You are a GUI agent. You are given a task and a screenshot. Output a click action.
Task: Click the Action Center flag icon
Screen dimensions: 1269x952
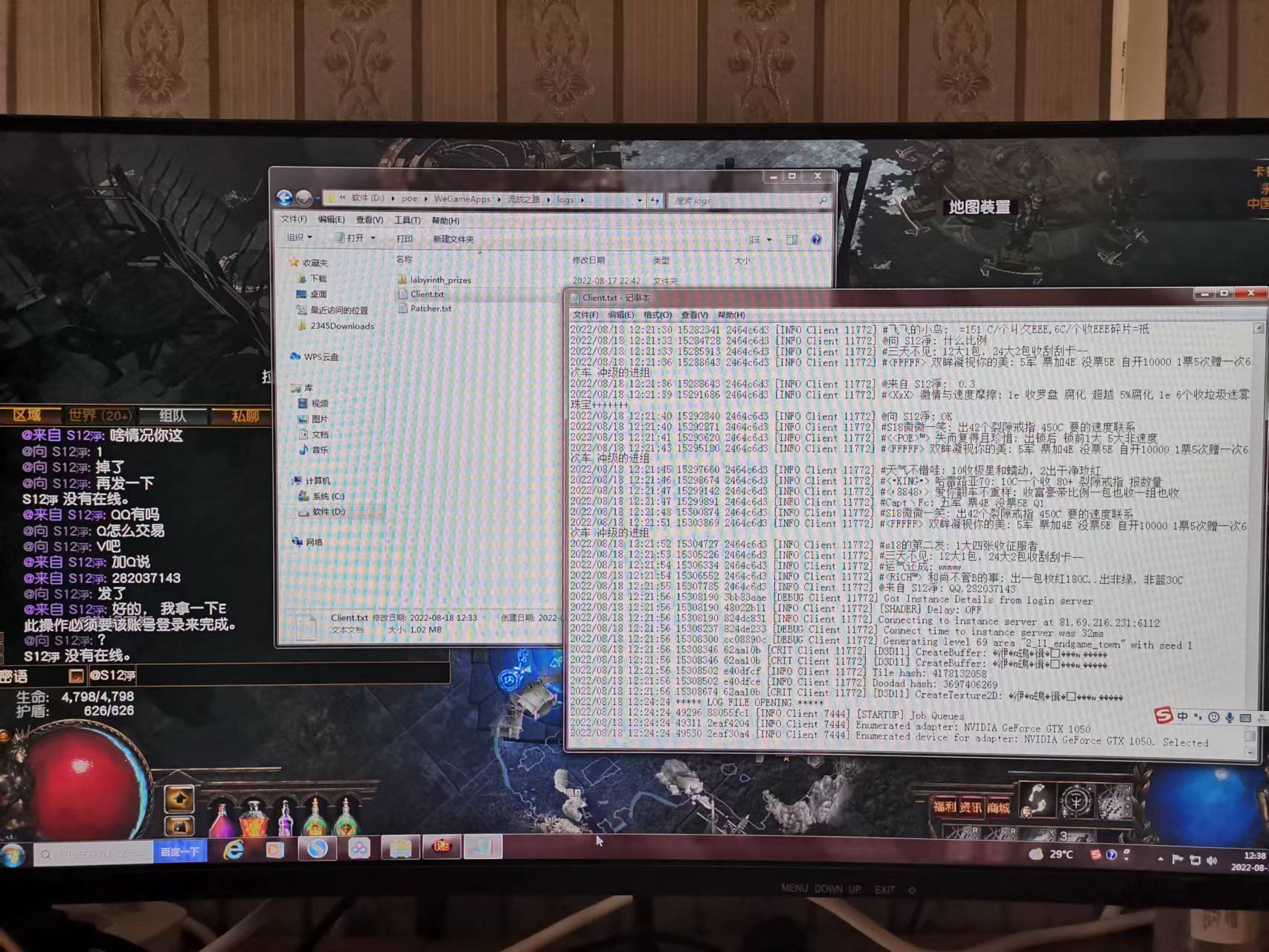point(1177,859)
